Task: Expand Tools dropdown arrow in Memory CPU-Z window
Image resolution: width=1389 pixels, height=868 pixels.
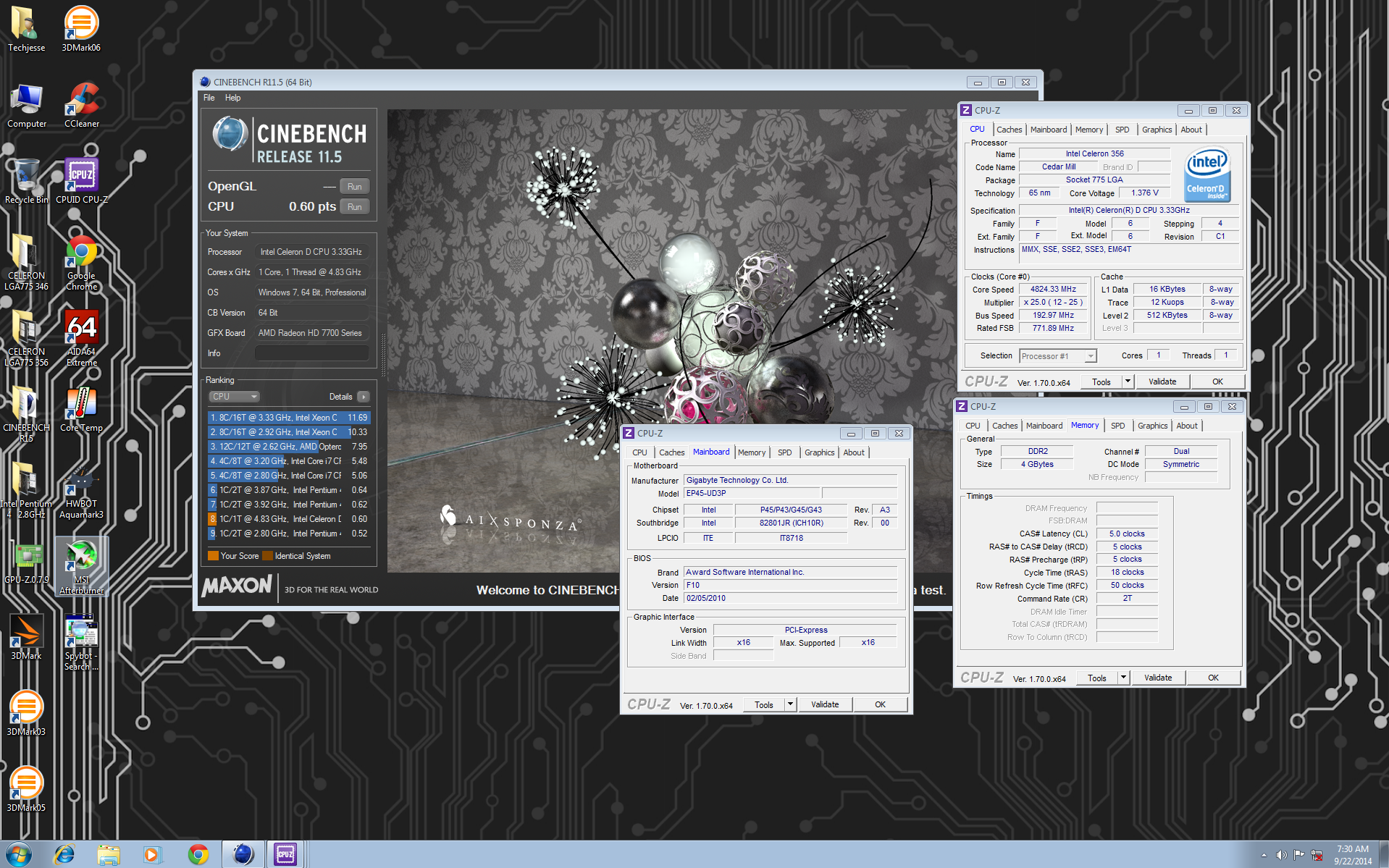Action: tap(1123, 678)
